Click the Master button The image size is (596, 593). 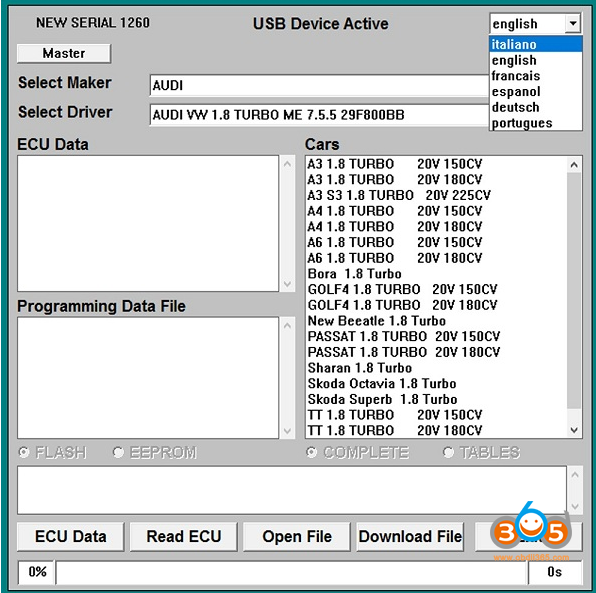coord(64,53)
